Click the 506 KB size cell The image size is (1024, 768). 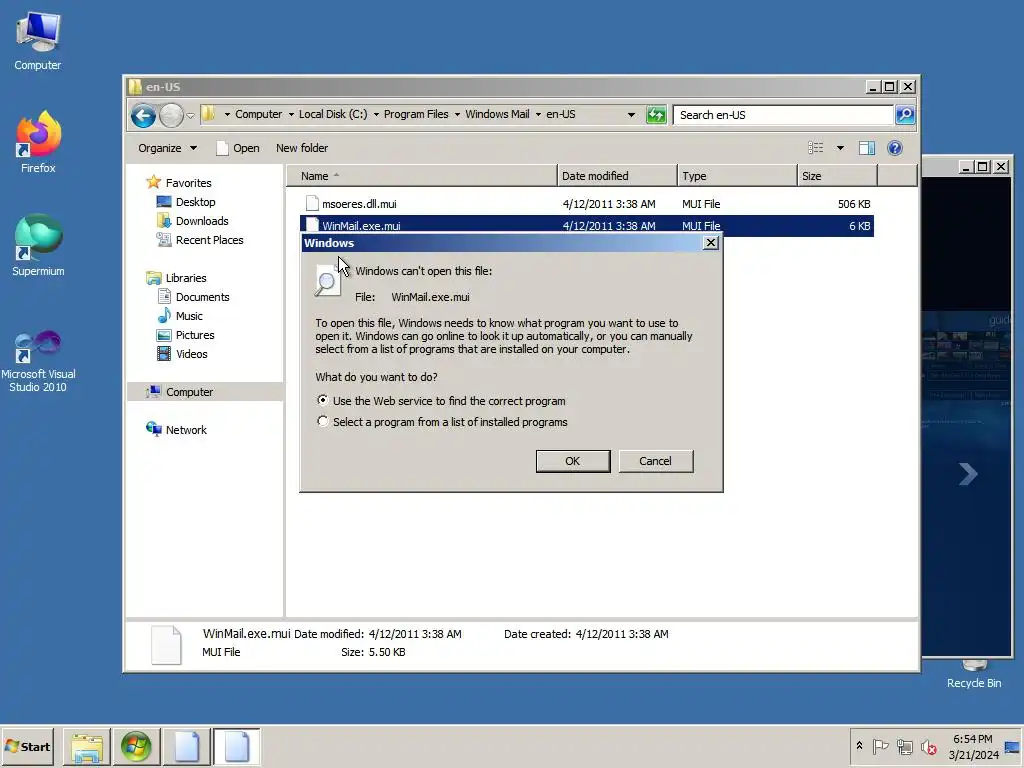854,204
